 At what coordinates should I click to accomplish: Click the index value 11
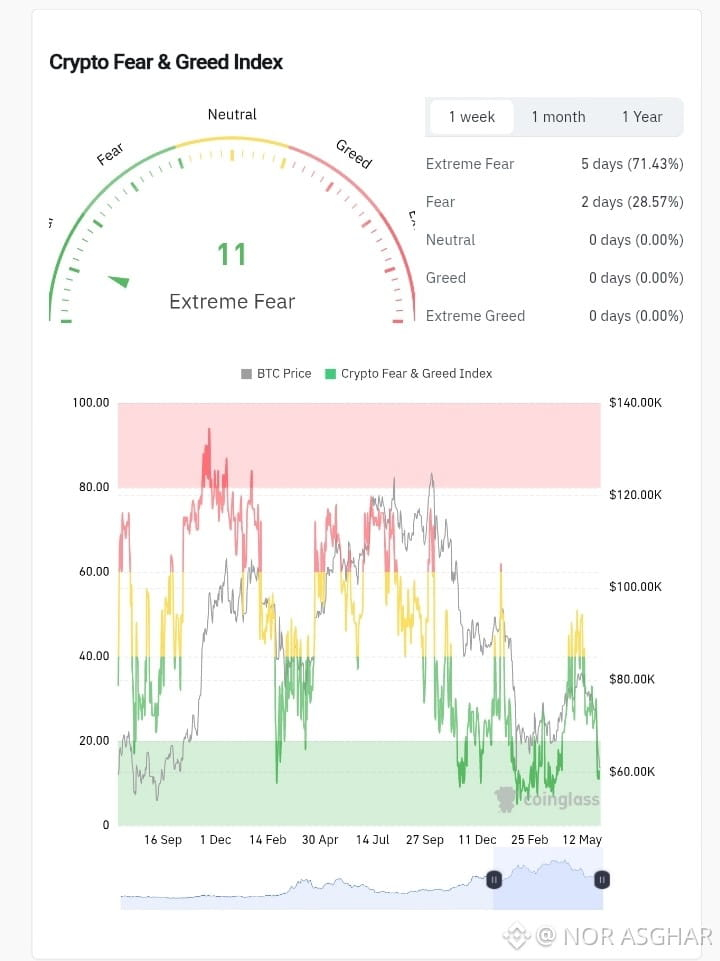click(x=232, y=254)
